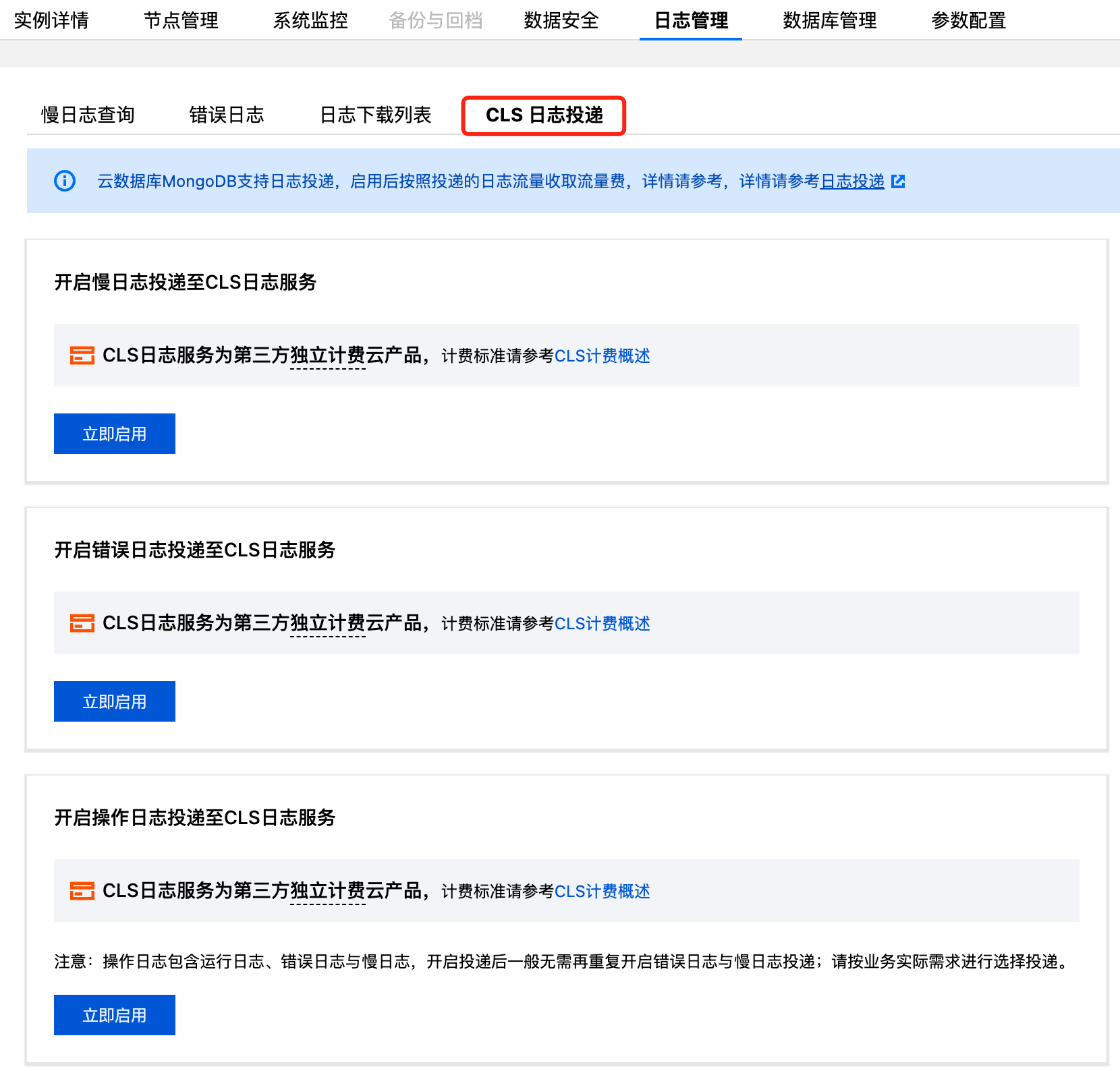Viewport: 1120px width, 1071px height.
Task: Click the info icon in the blue notice
Action: pos(65,181)
